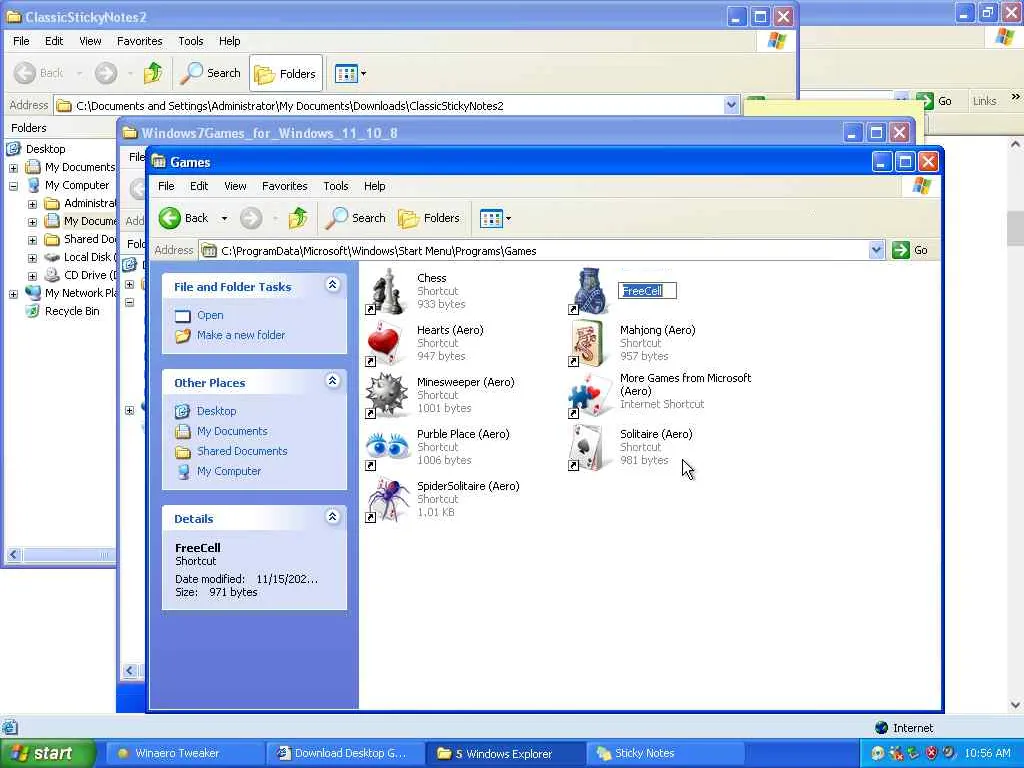Image resolution: width=1024 pixels, height=768 pixels.
Task: Click the Start button
Action: tap(46, 753)
